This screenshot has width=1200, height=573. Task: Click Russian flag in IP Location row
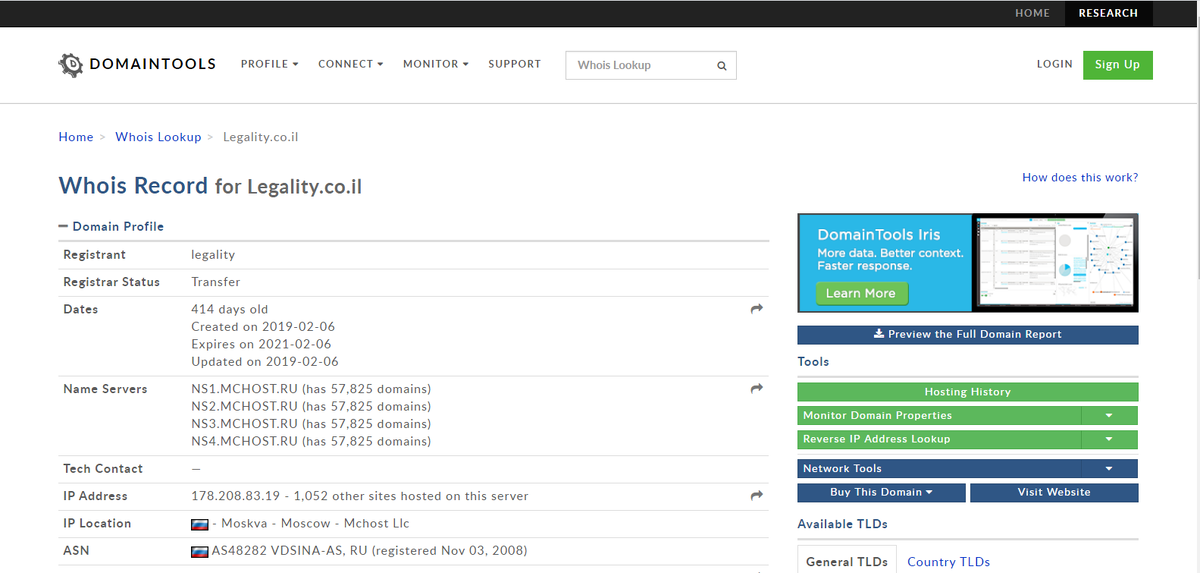[200, 524]
